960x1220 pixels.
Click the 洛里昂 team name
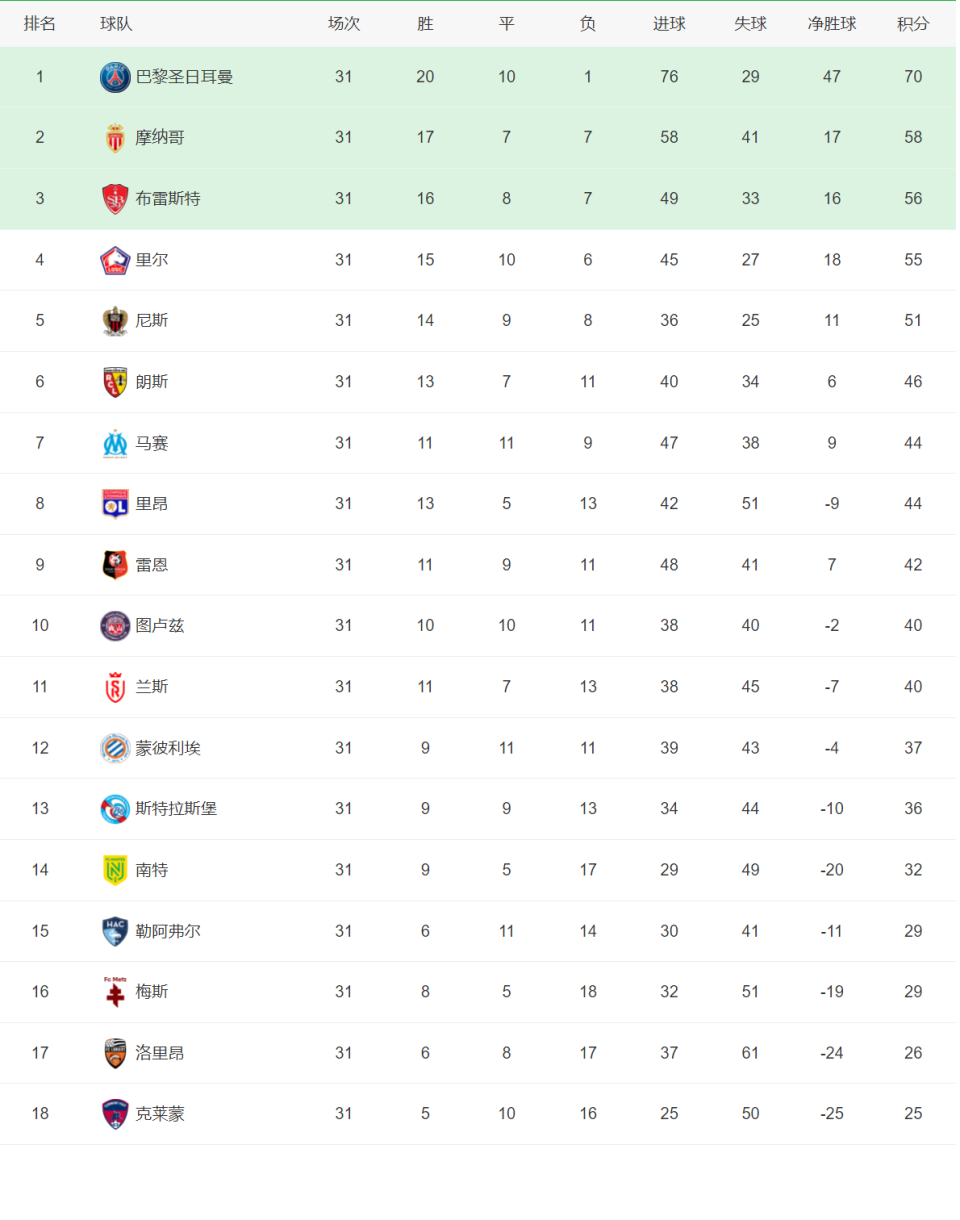point(160,1053)
